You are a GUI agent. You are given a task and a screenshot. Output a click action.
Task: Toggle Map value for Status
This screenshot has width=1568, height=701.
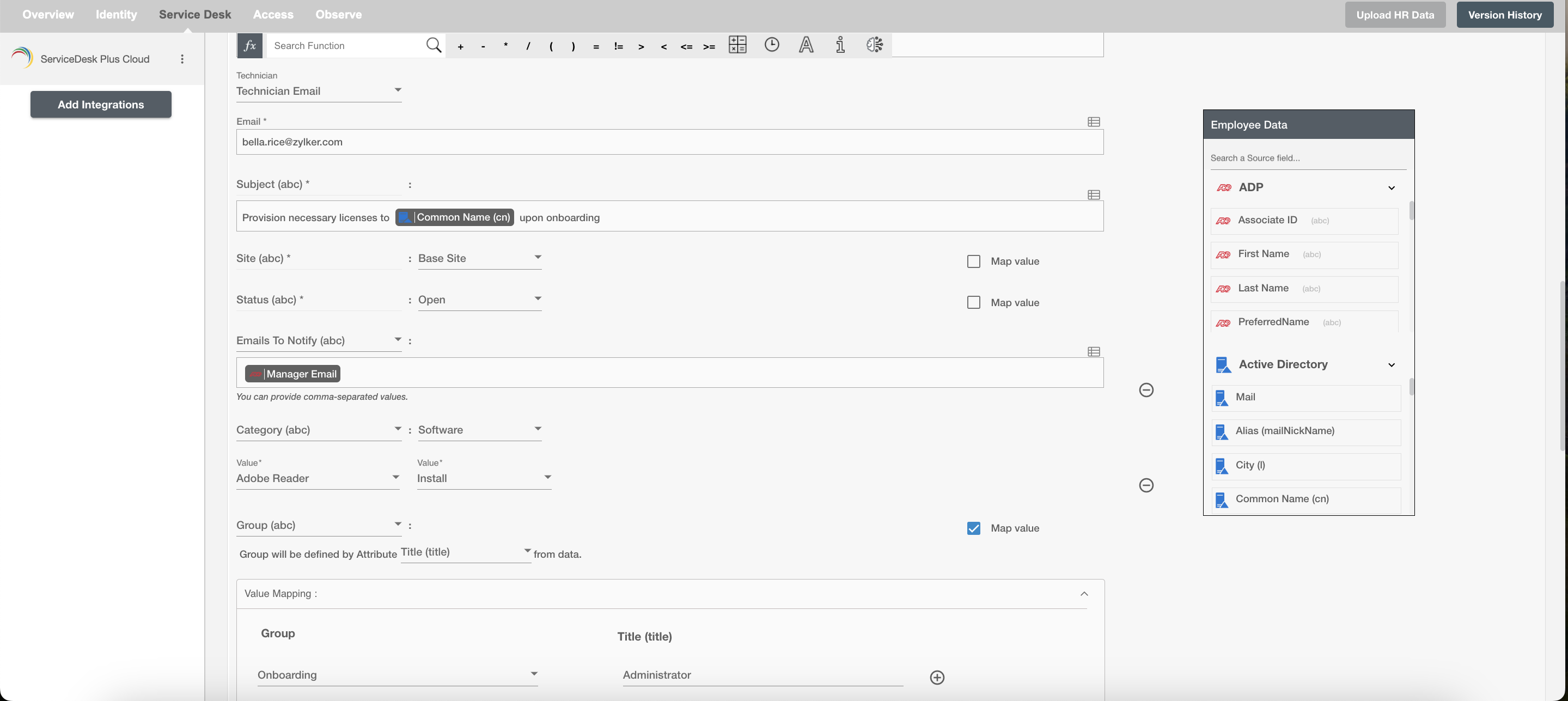point(973,303)
